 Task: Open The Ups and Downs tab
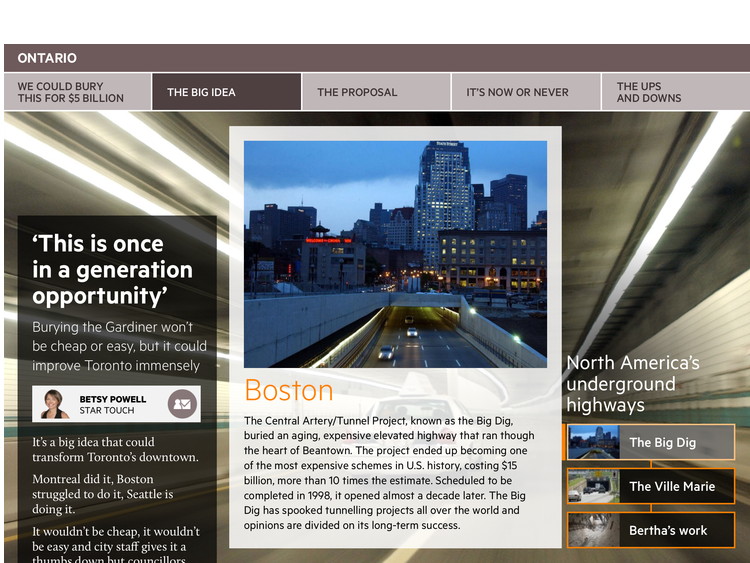point(675,92)
